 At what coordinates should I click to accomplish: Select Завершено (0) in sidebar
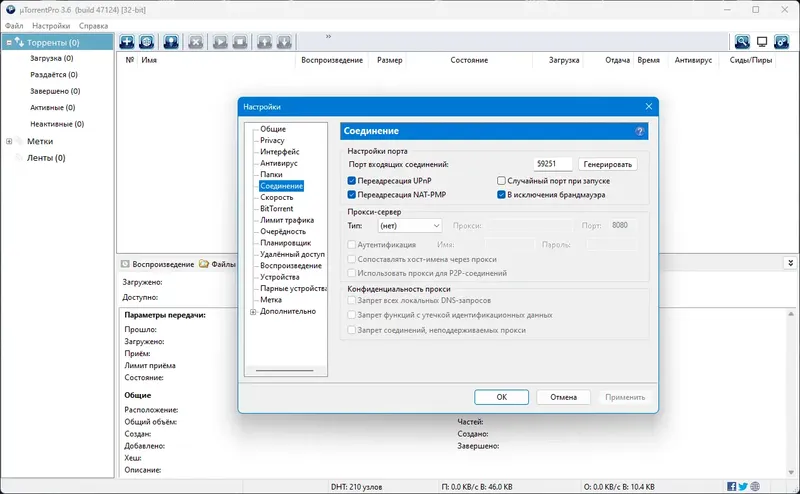(x=55, y=91)
